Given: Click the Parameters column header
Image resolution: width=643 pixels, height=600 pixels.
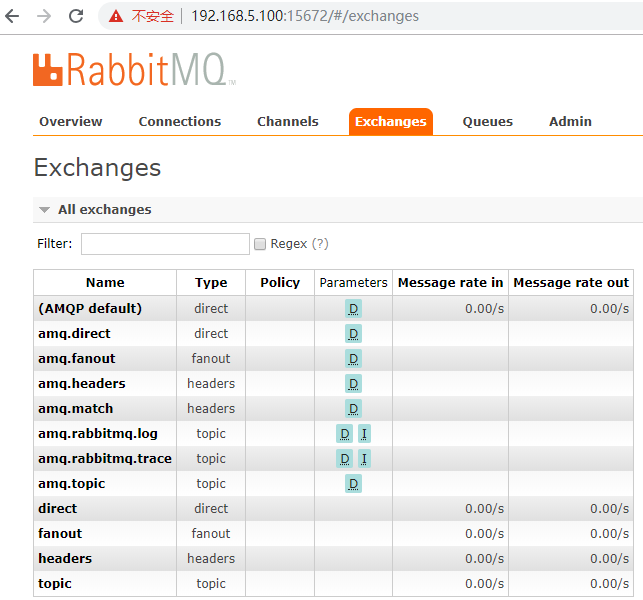Looking at the screenshot, I should 353,283.
